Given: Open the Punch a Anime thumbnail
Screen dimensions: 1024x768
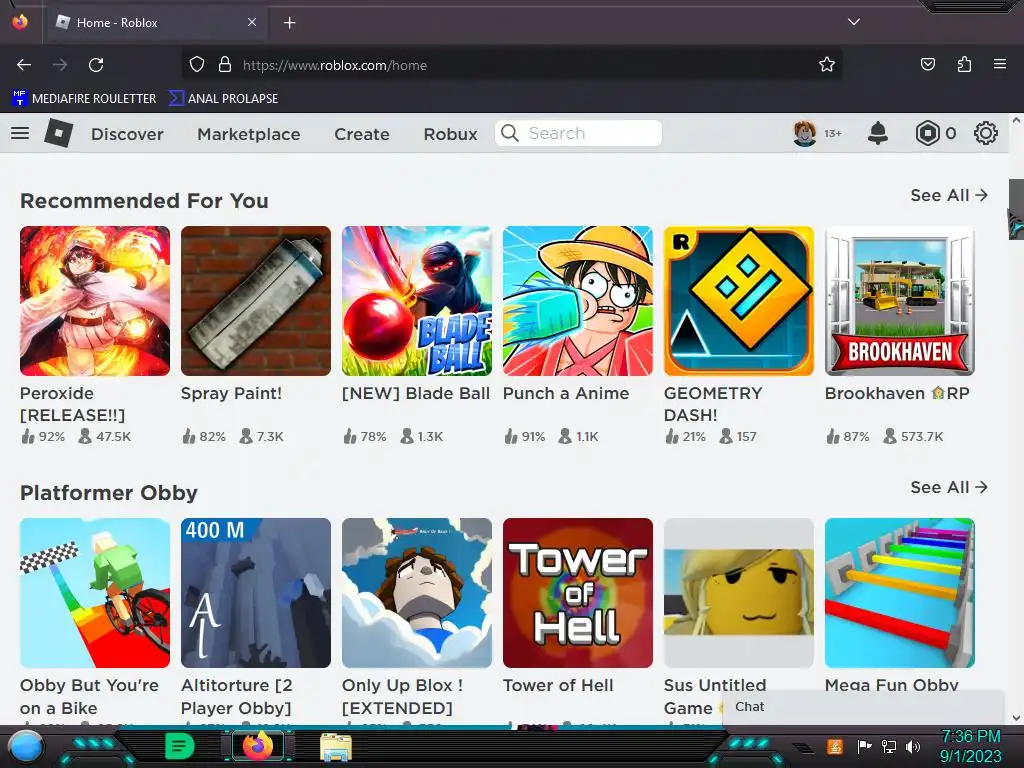Looking at the screenshot, I should pos(578,301).
